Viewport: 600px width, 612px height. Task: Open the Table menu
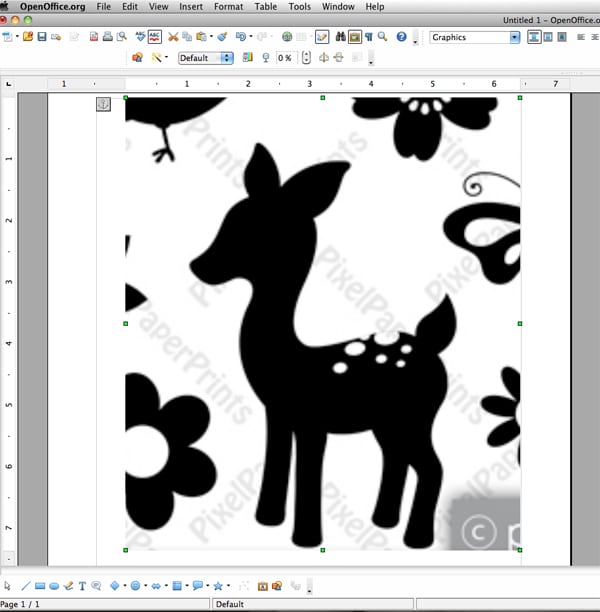[x=265, y=7]
